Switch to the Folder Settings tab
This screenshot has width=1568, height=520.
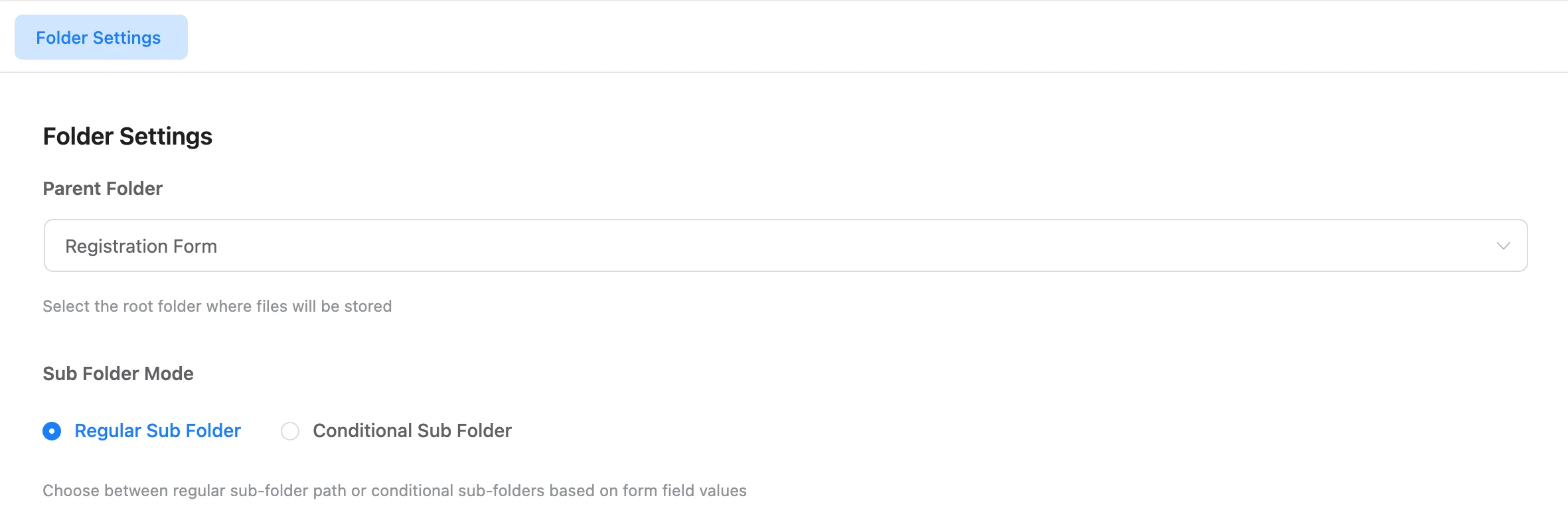[x=101, y=38]
